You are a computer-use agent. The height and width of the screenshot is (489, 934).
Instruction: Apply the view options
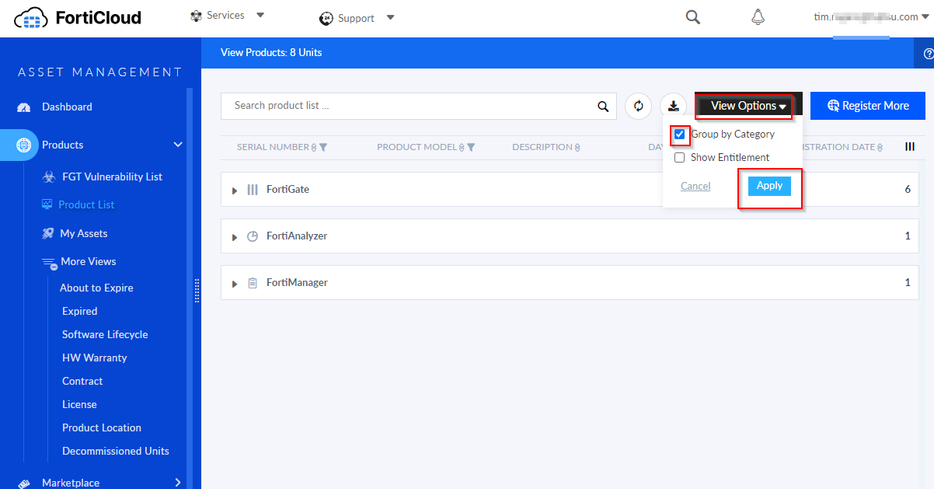tap(770, 186)
